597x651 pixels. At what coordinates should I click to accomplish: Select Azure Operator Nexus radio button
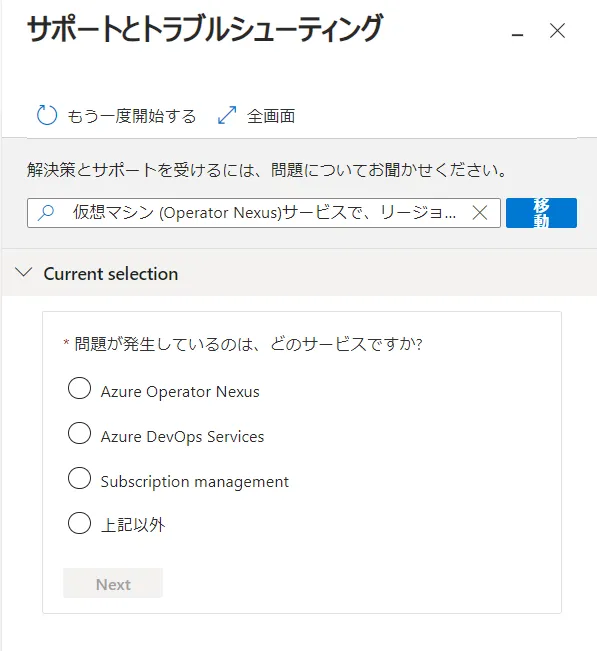coord(79,388)
